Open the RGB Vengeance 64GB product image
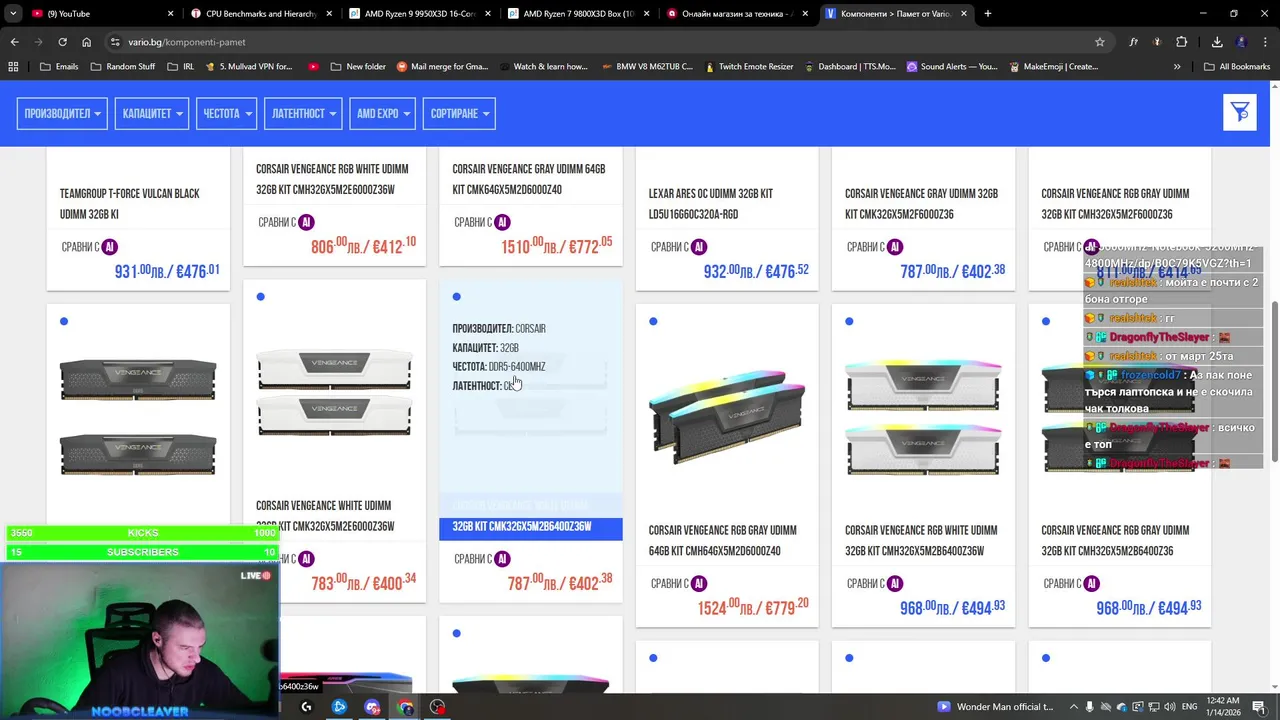 point(727,417)
